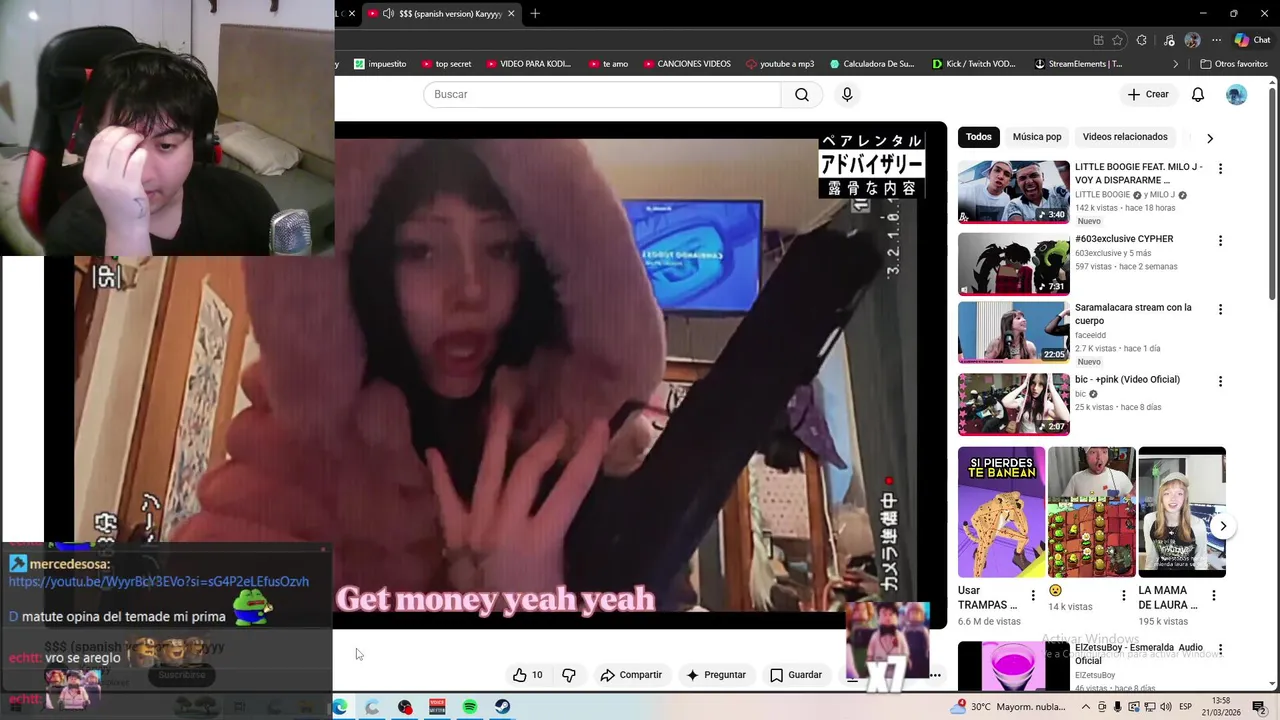The width and height of the screenshot is (1280, 720).
Task: Click the YouTube Buscar search field
Action: point(602,94)
